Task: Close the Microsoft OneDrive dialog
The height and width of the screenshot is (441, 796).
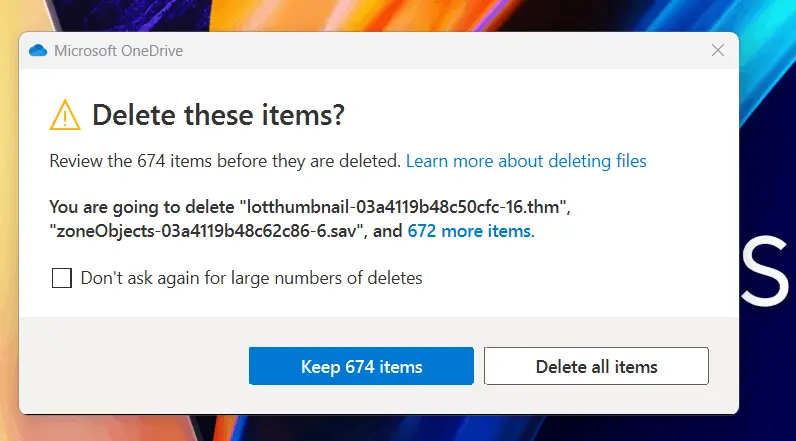Action: coord(718,50)
